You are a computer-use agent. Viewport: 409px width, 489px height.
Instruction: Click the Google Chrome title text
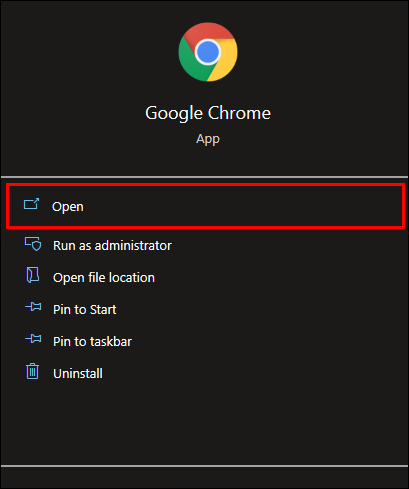click(x=208, y=113)
